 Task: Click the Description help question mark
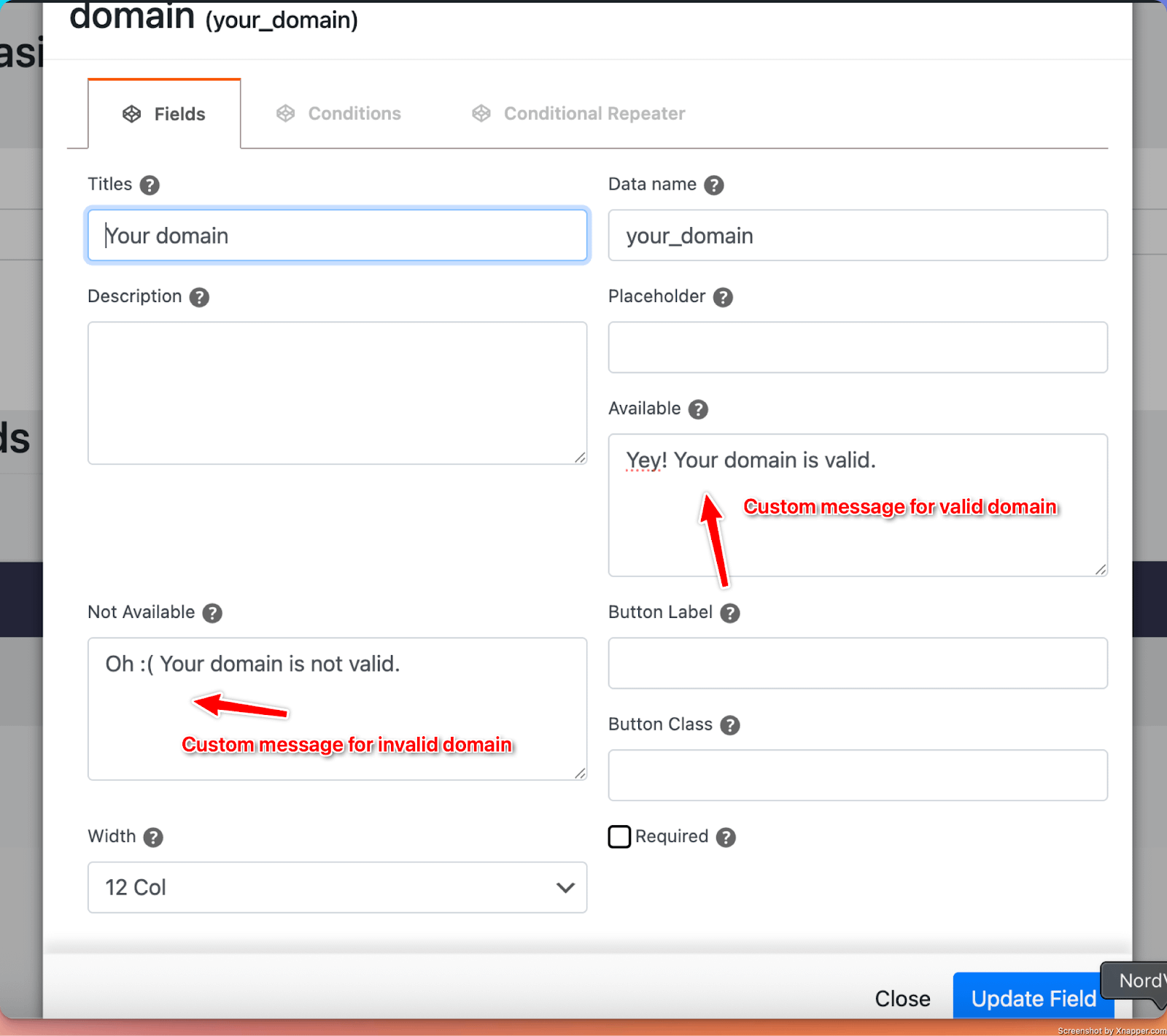(199, 297)
